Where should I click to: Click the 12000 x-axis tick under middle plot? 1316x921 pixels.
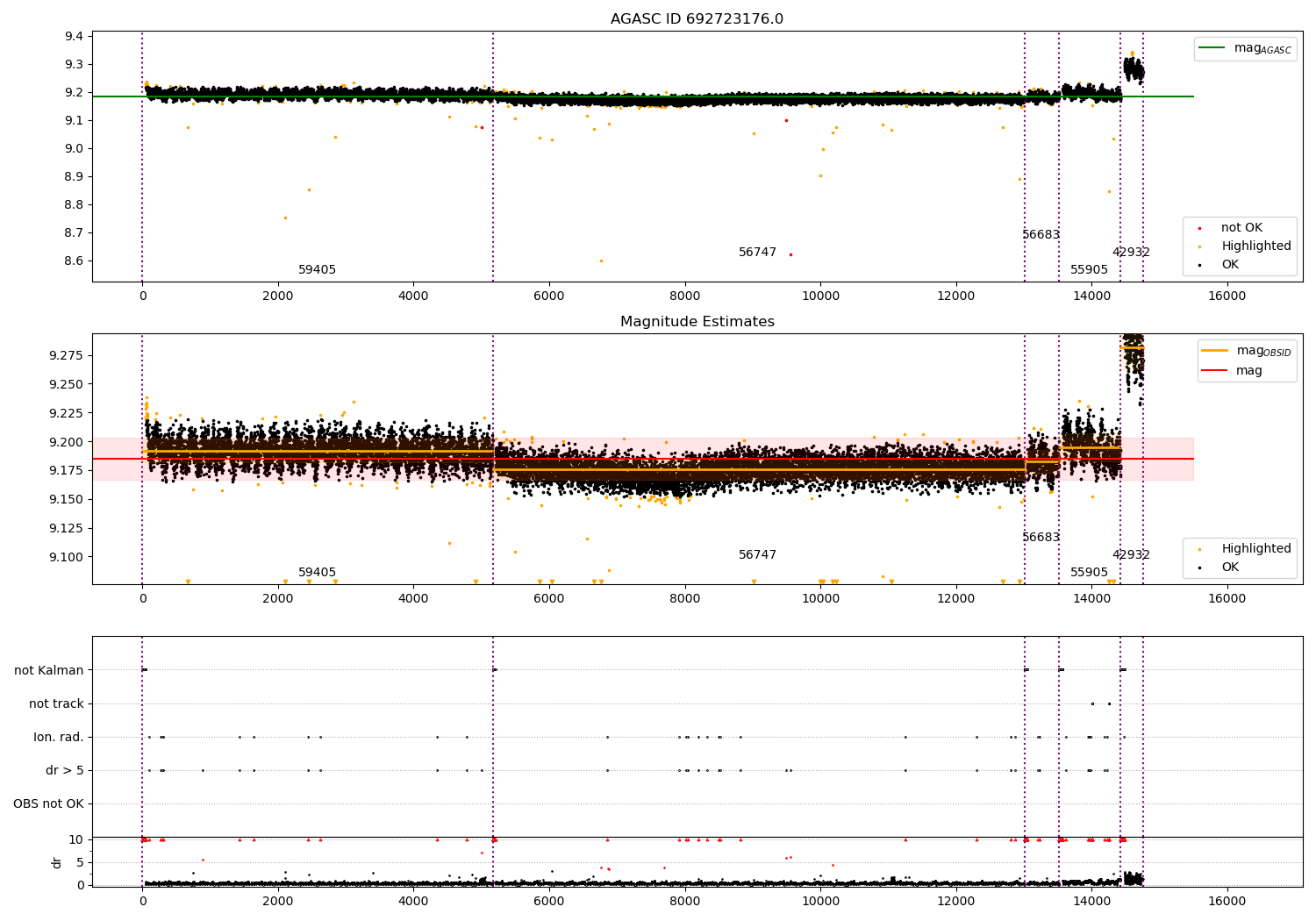[955, 599]
